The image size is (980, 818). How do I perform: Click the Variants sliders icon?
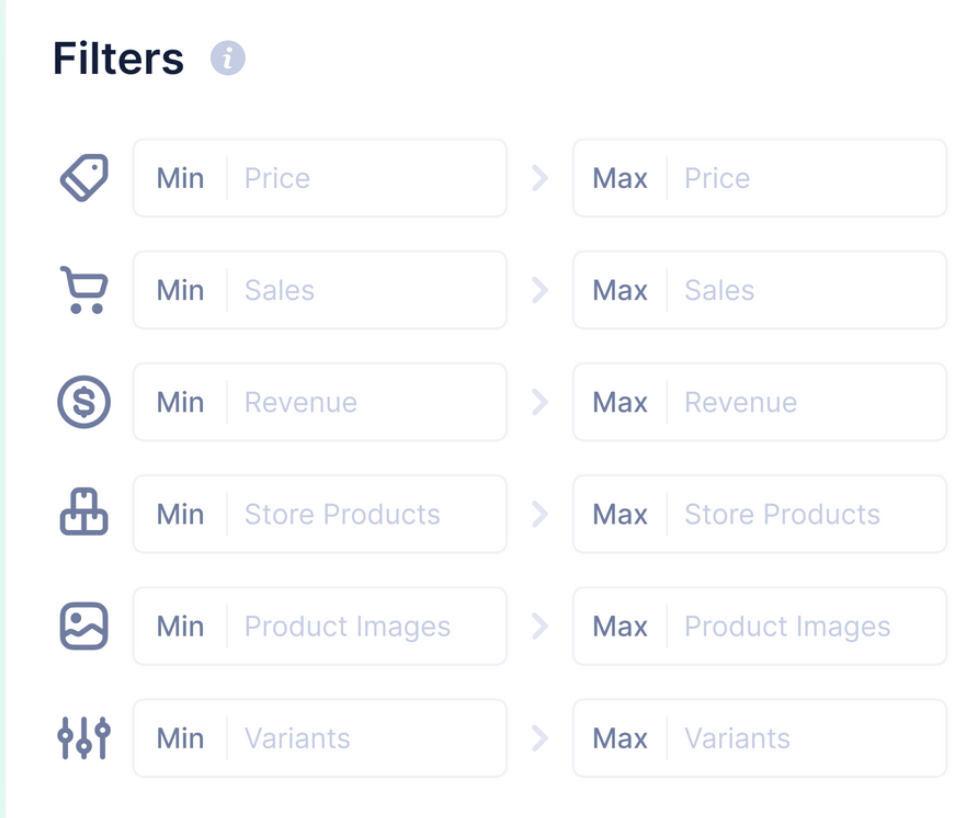click(x=84, y=738)
